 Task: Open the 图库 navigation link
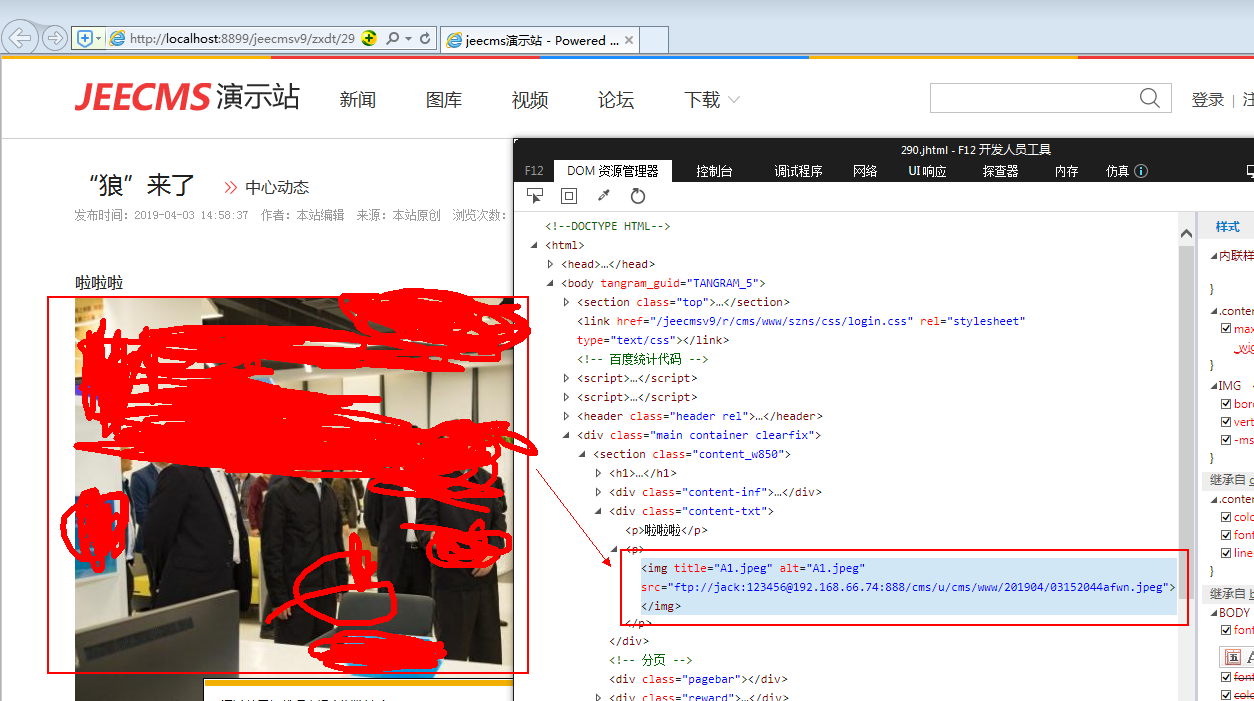444,100
